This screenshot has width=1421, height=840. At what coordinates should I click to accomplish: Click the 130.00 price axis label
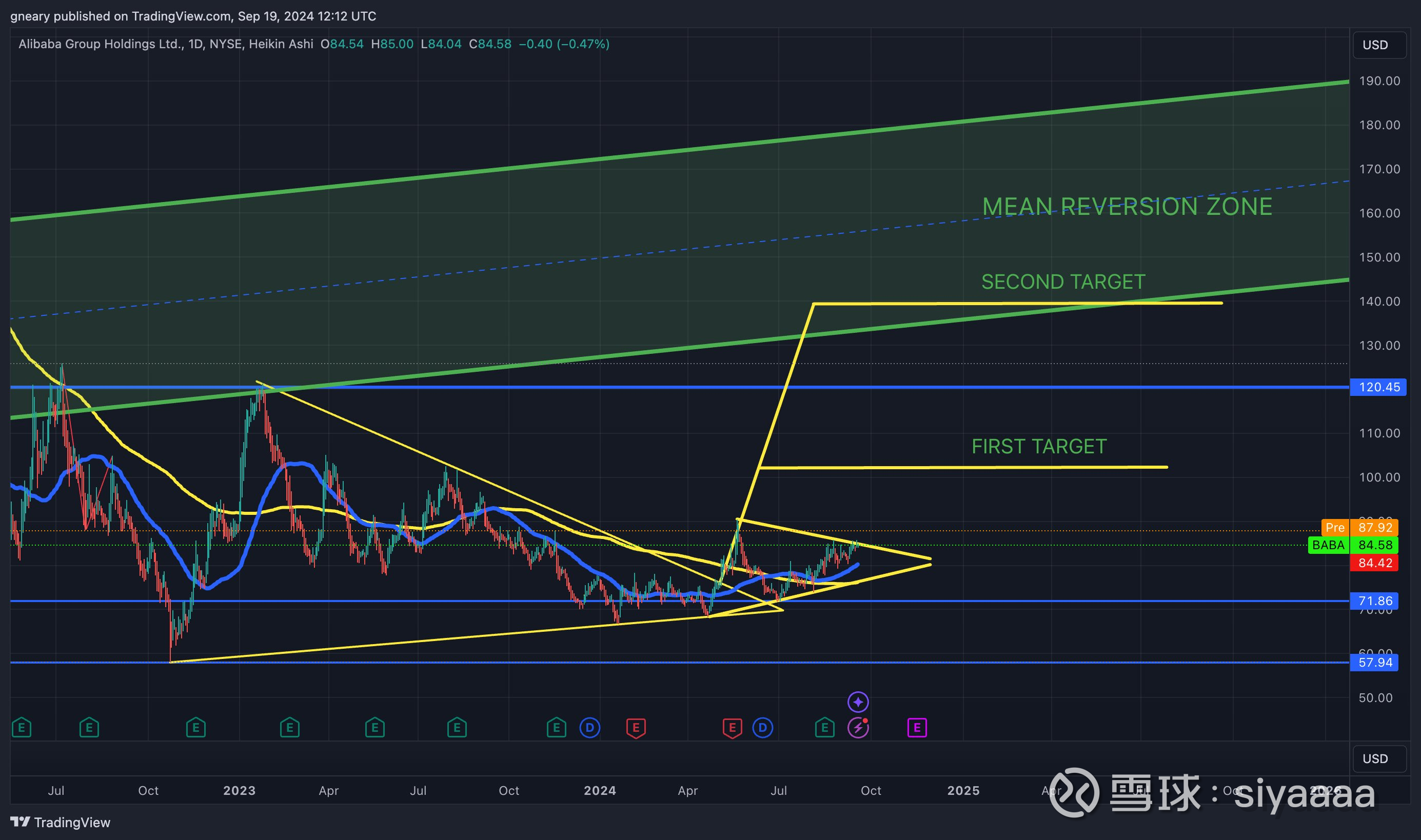1379,346
